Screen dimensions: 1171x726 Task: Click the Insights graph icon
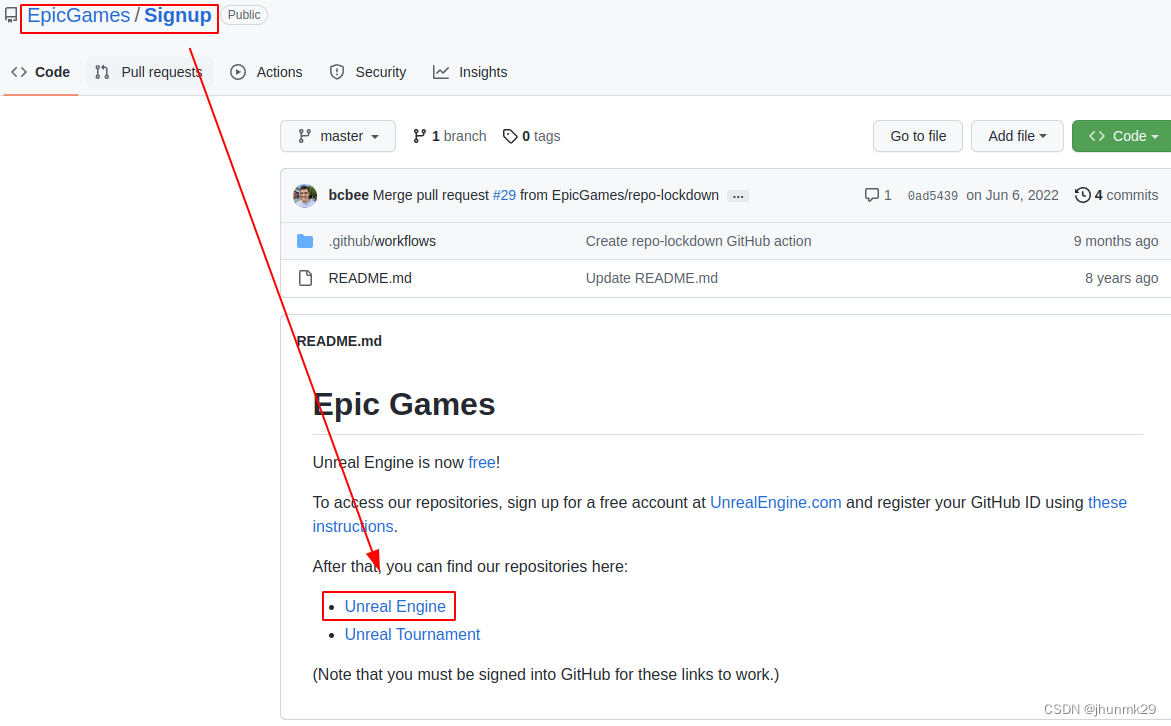pos(441,72)
